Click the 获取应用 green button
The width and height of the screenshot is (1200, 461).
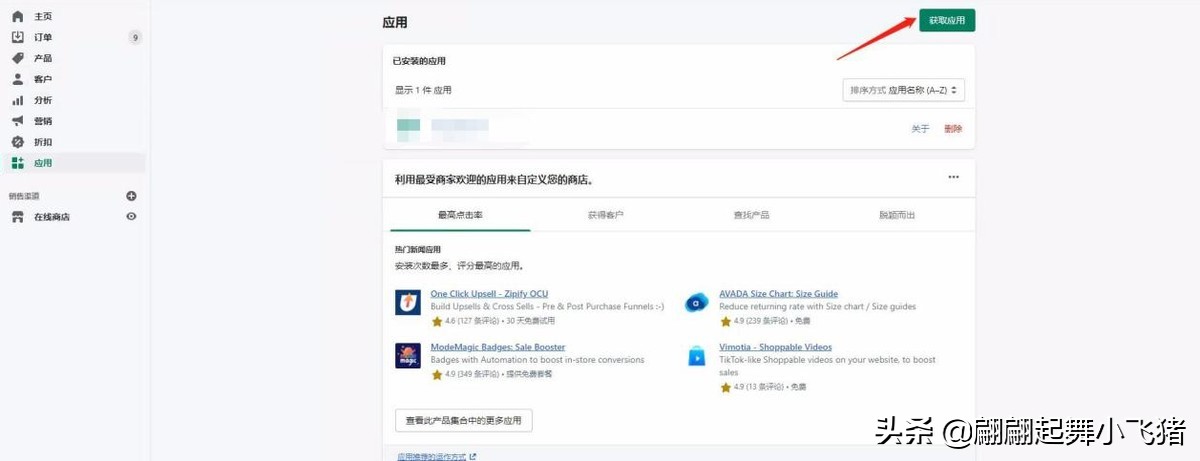pyautogui.click(x=947, y=20)
